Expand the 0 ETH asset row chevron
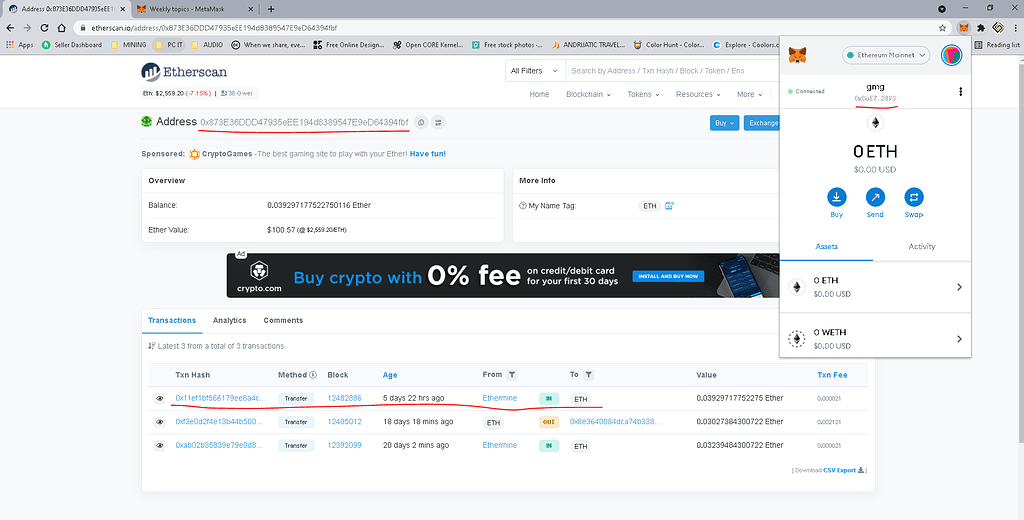 click(x=959, y=287)
